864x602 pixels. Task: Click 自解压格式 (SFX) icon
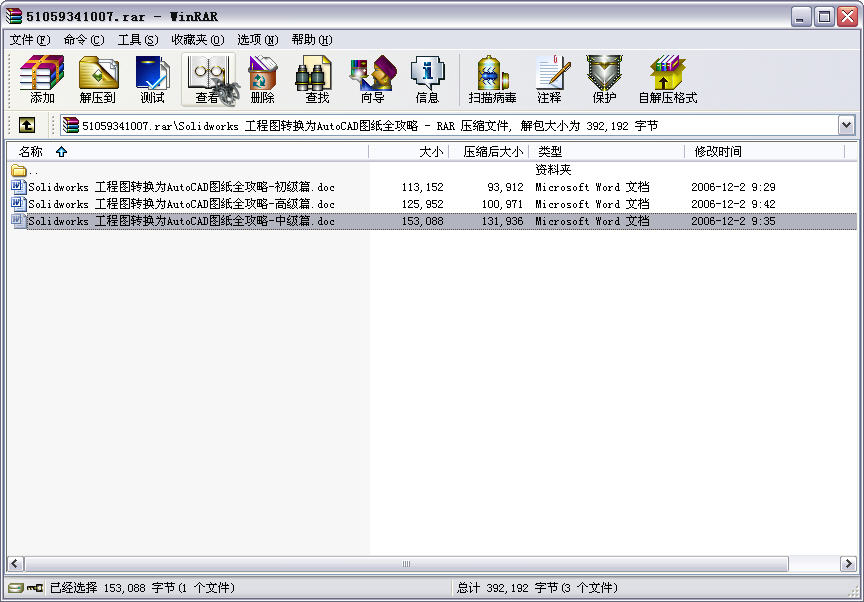point(668,80)
